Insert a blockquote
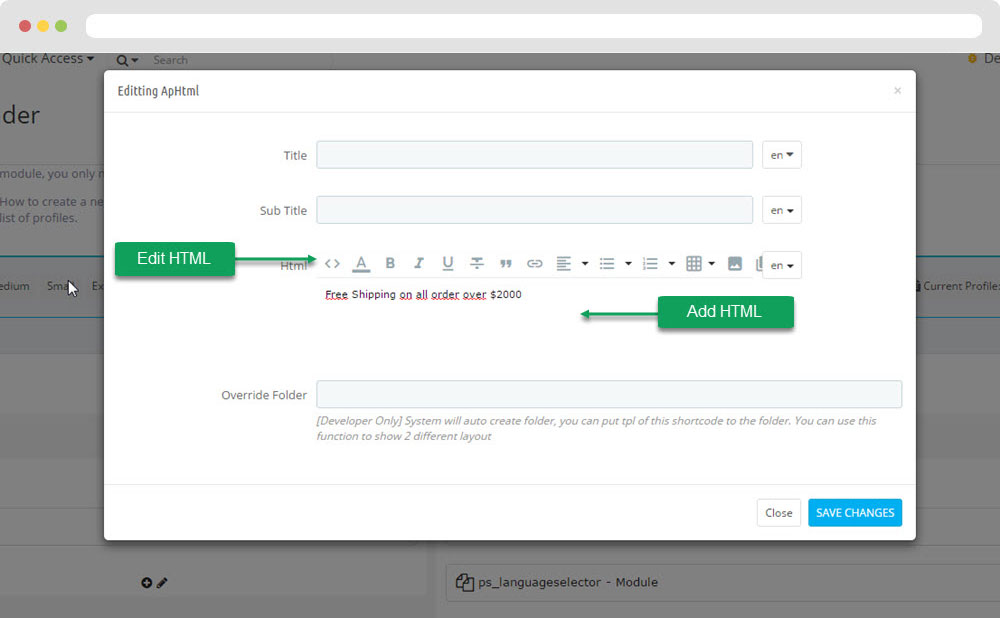The width and height of the screenshot is (1000, 618). tap(506, 264)
